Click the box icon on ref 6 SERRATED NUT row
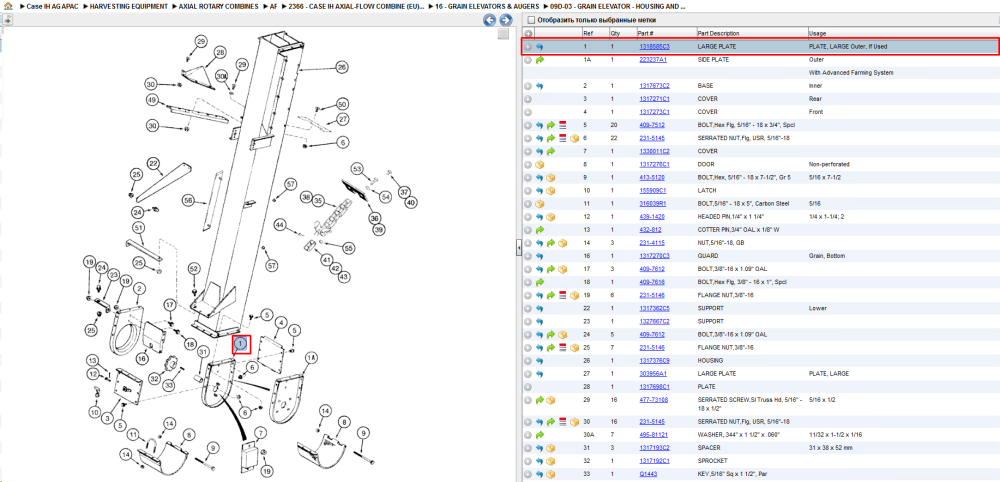This screenshot has height=482, width=1000. coord(574,138)
